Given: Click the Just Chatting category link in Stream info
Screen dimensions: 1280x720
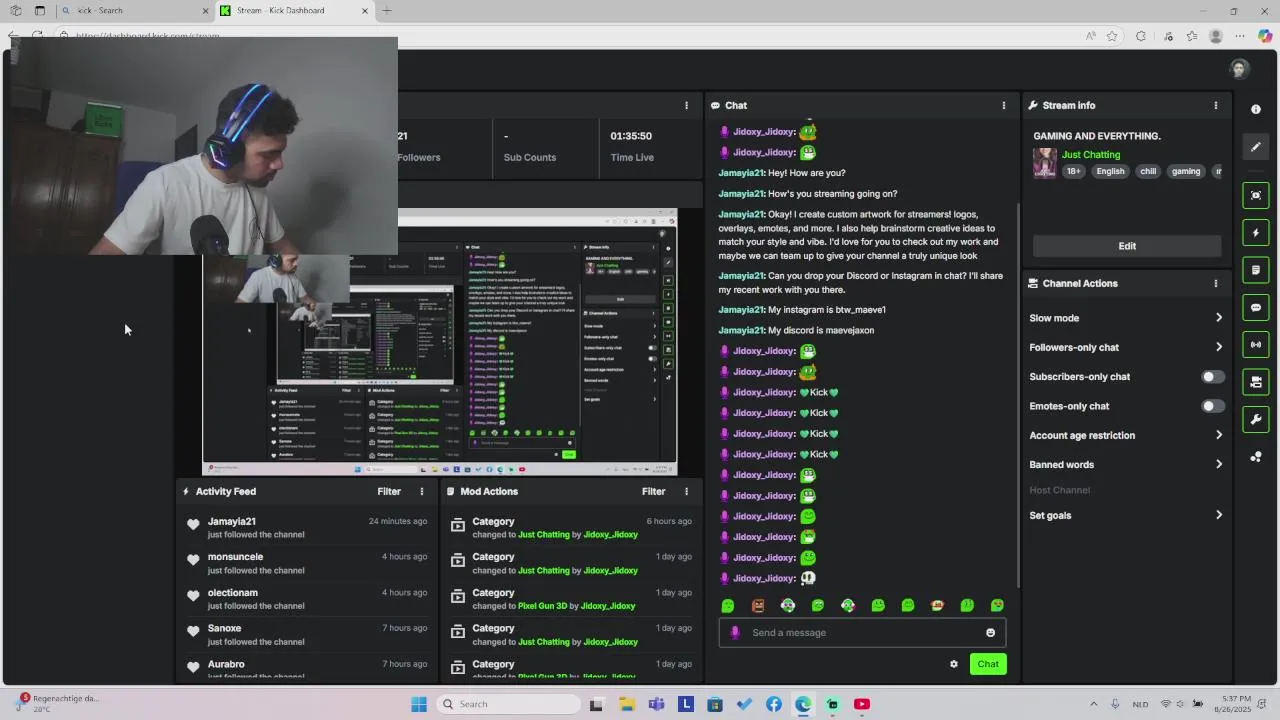Looking at the screenshot, I should [1091, 155].
